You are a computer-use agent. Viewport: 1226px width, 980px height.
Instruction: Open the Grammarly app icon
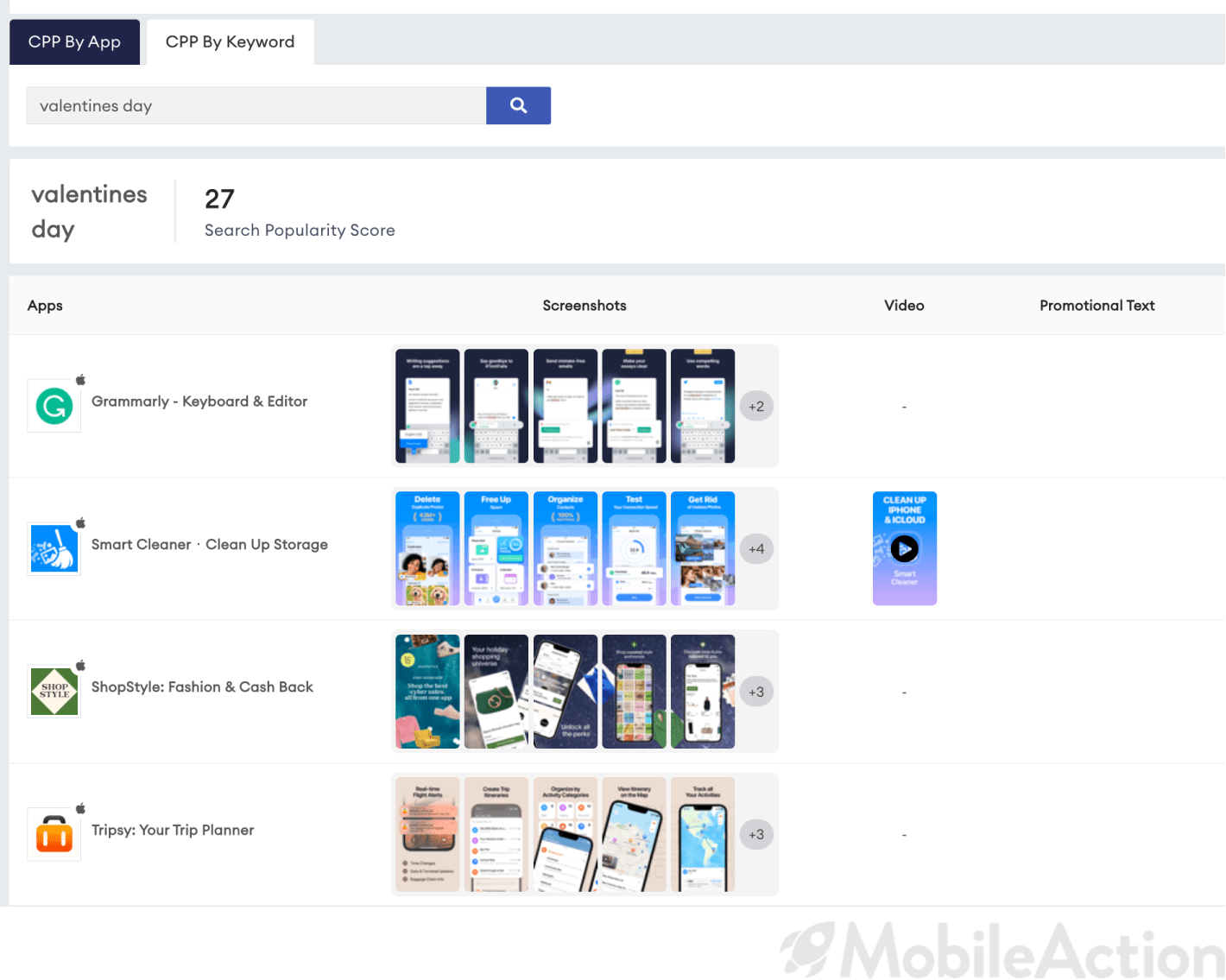54,406
